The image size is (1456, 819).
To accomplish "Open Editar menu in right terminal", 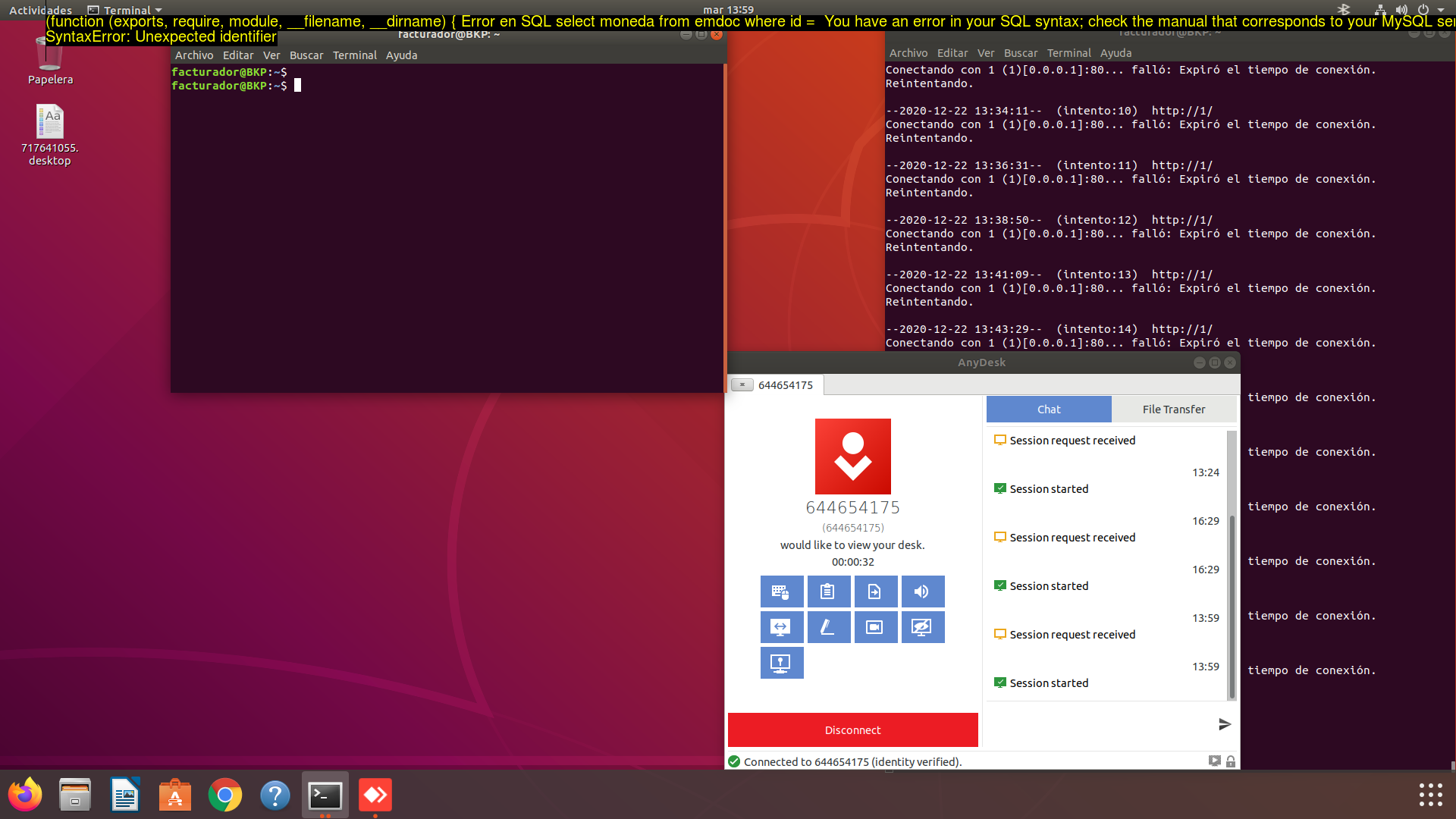I will click(x=952, y=53).
